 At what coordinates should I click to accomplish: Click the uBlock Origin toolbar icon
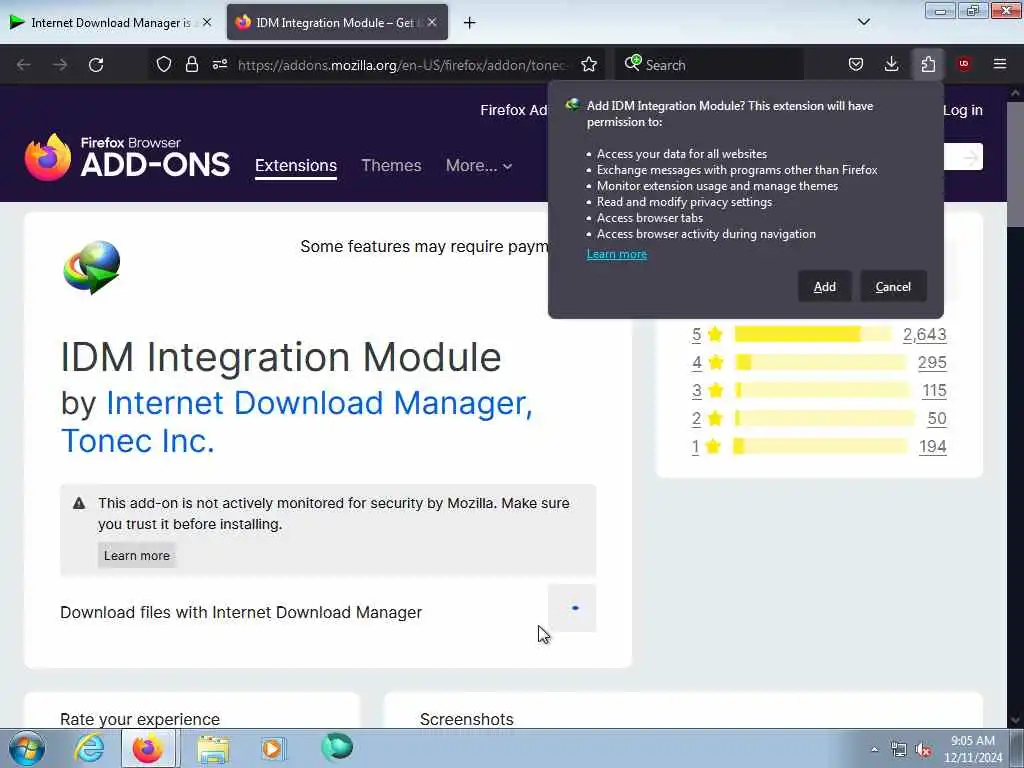click(x=964, y=65)
